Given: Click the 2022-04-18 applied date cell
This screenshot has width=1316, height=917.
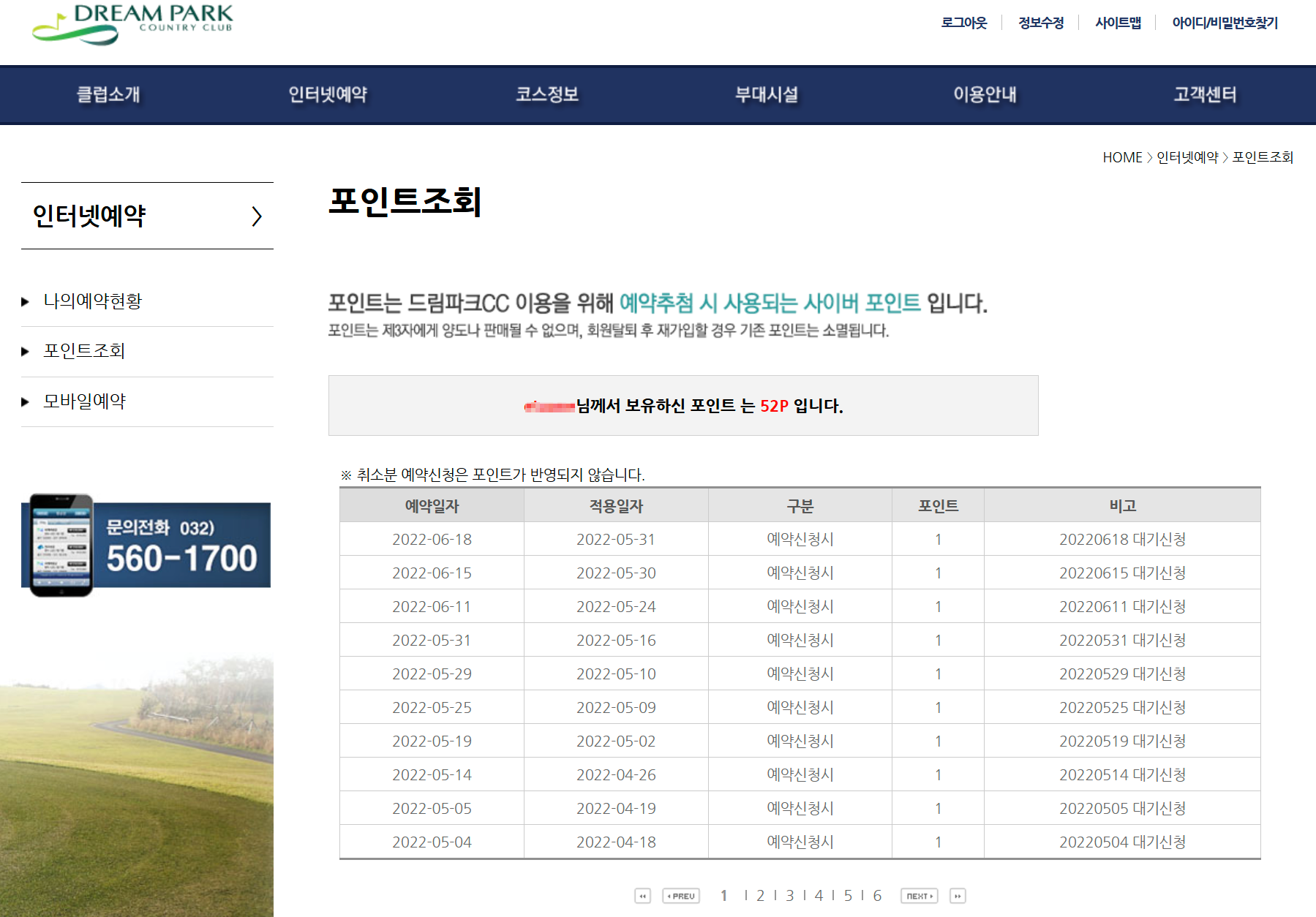Looking at the screenshot, I should point(616,842).
